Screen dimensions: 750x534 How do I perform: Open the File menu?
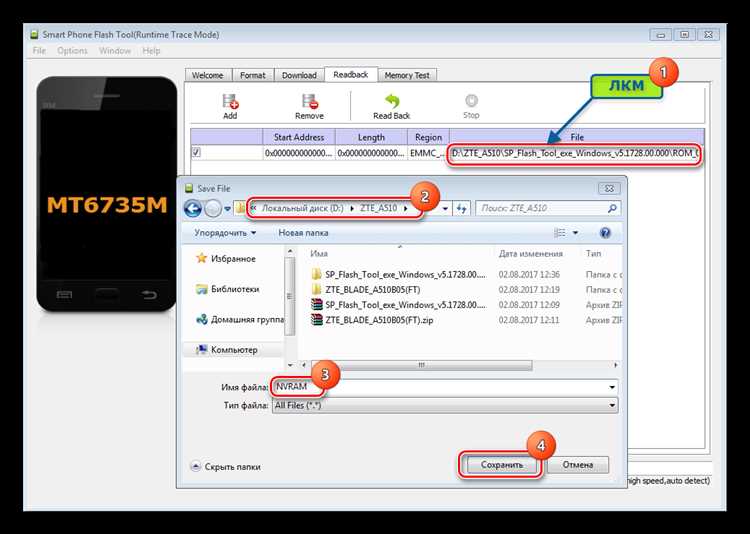(39, 51)
